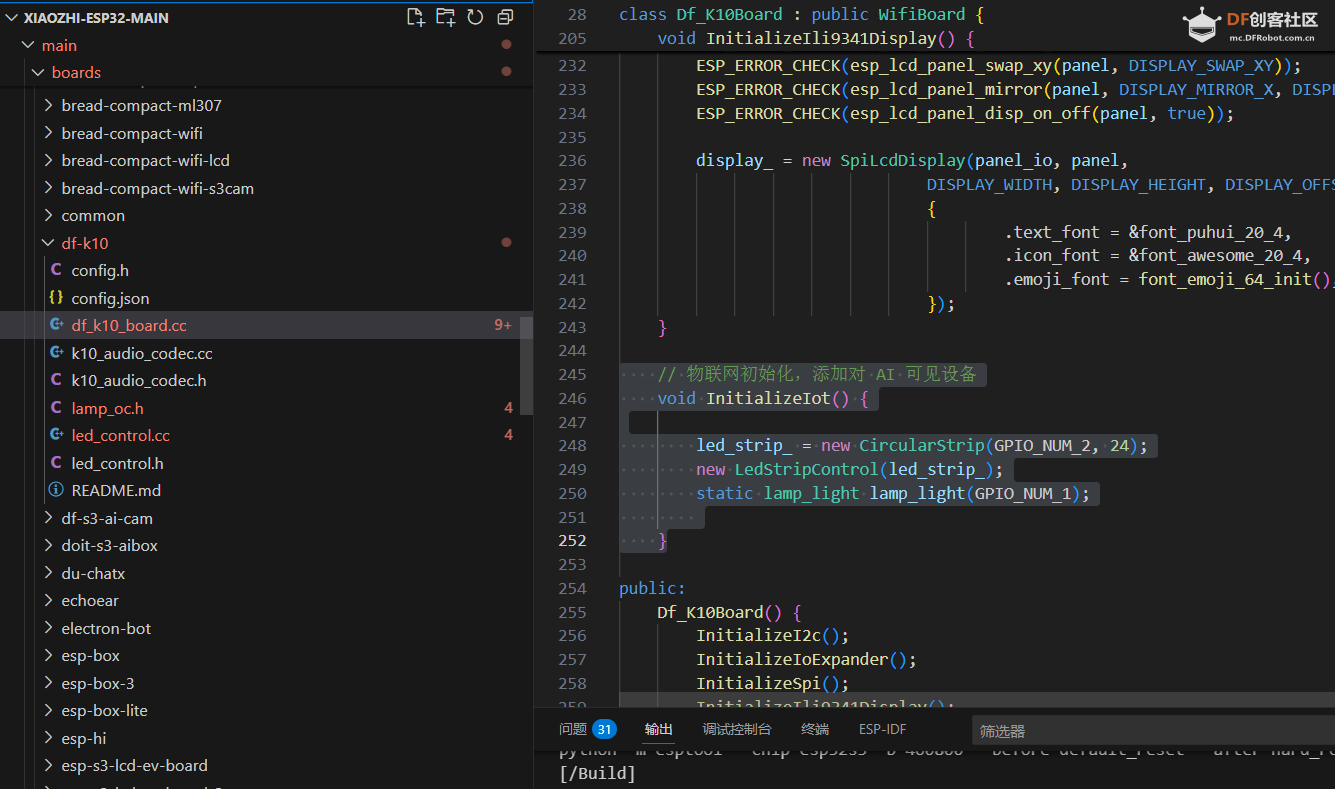This screenshot has height=789, width=1335.
Task: Switch to the 终端 terminal tab
Action: (815, 729)
